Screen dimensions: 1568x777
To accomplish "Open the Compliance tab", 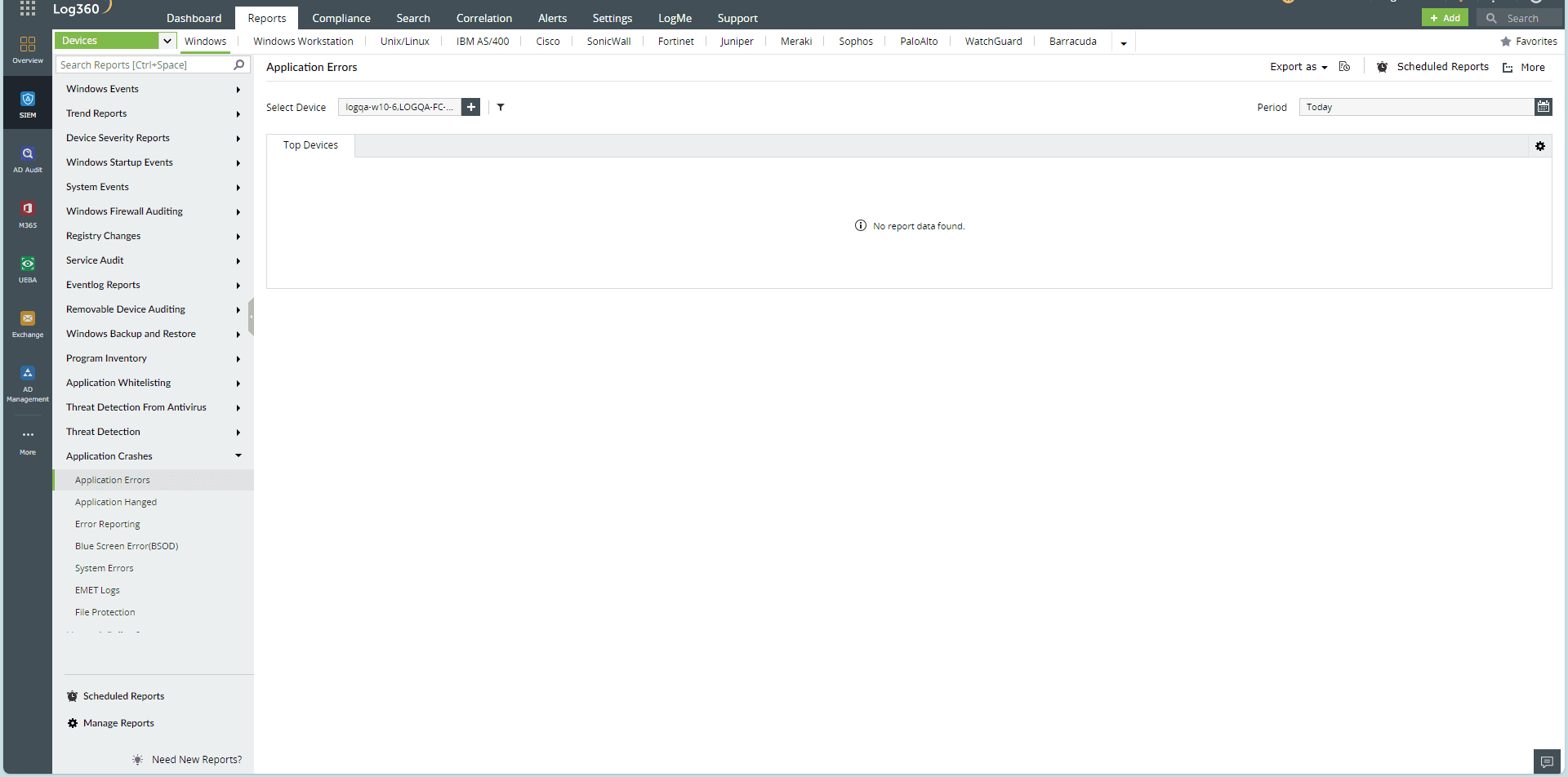I will [x=341, y=18].
